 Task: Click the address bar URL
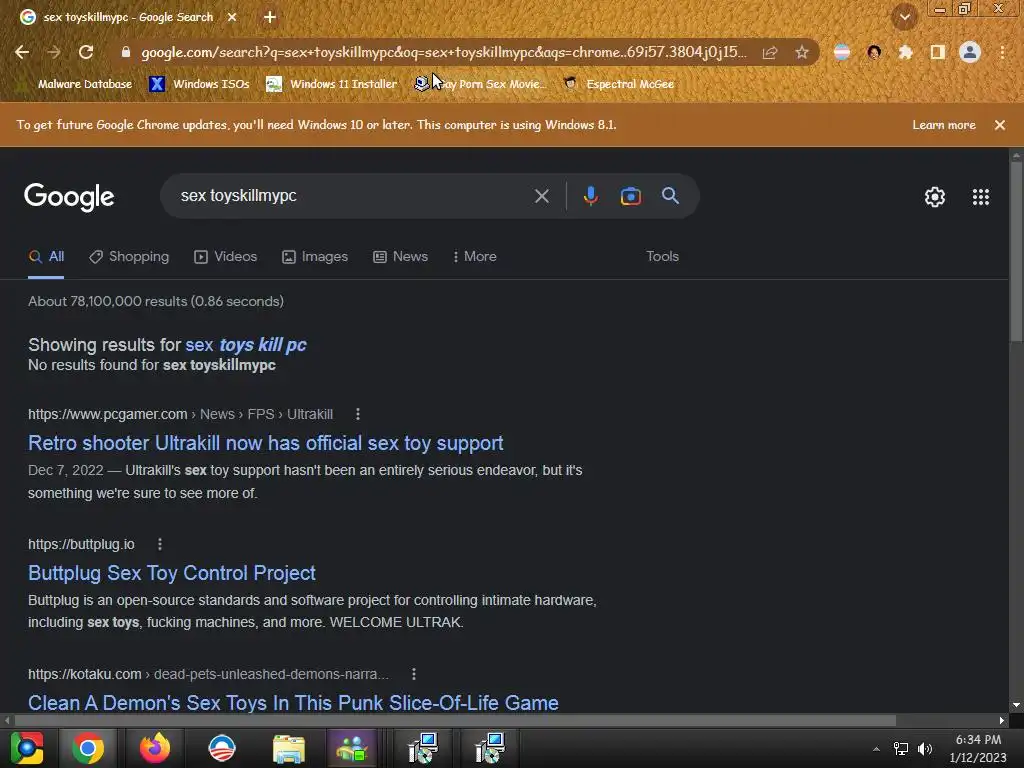444,52
